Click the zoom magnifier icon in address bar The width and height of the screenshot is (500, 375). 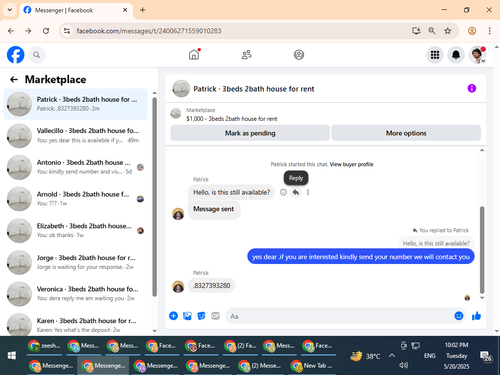coord(432,31)
